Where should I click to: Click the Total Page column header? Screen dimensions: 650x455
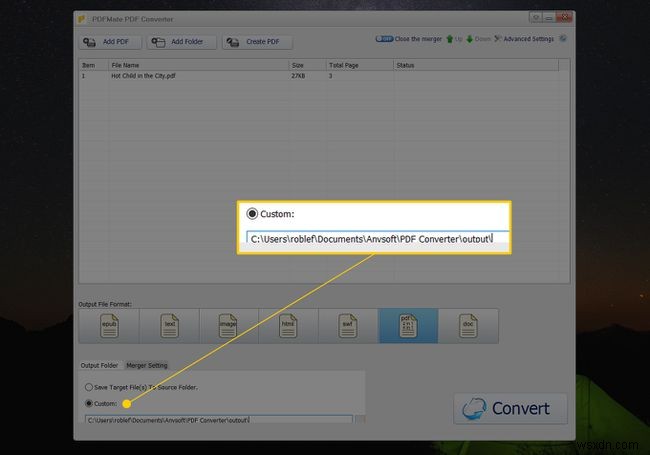point(359,65)
